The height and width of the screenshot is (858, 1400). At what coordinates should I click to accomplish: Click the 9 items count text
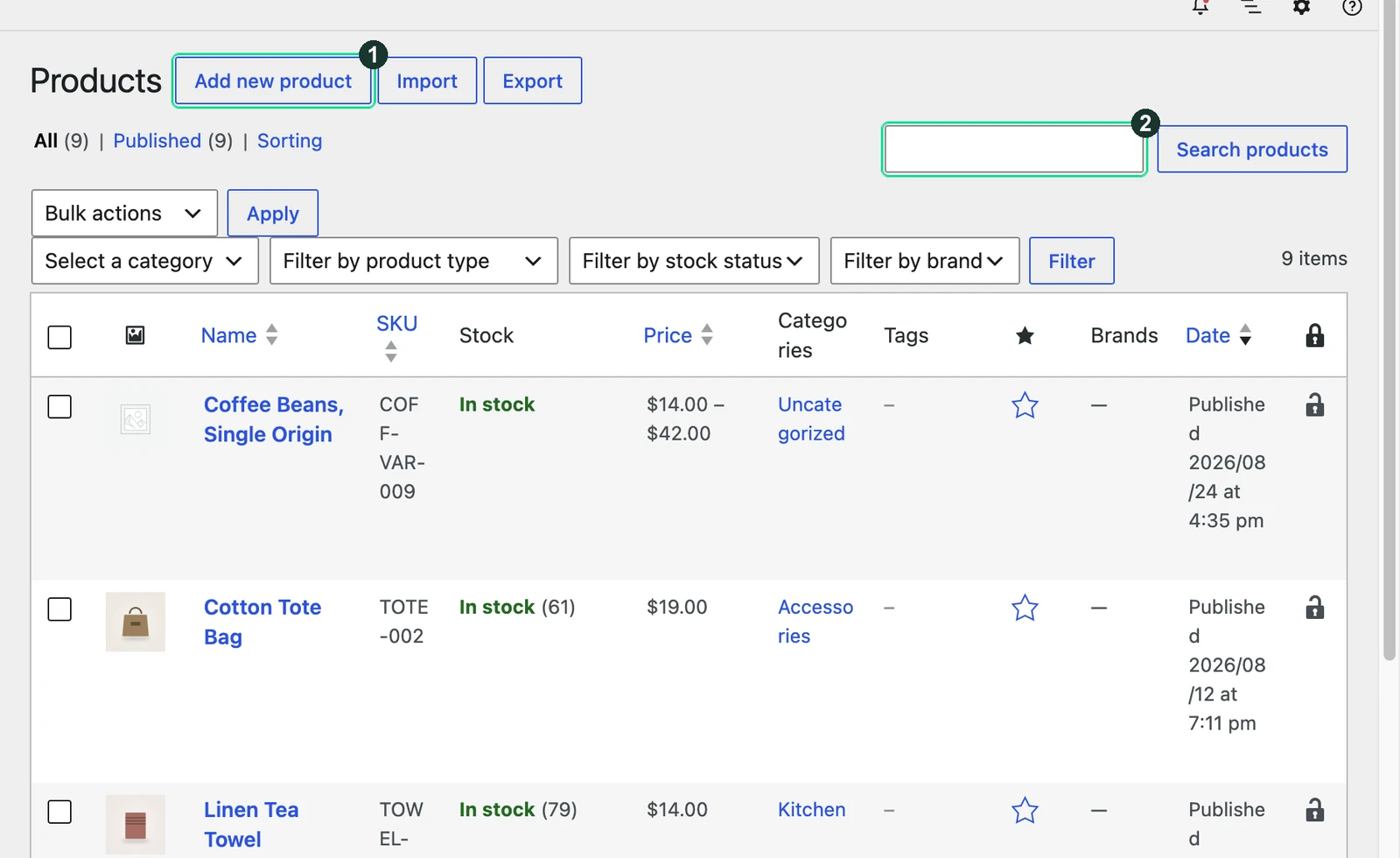tap(1314, 258)
